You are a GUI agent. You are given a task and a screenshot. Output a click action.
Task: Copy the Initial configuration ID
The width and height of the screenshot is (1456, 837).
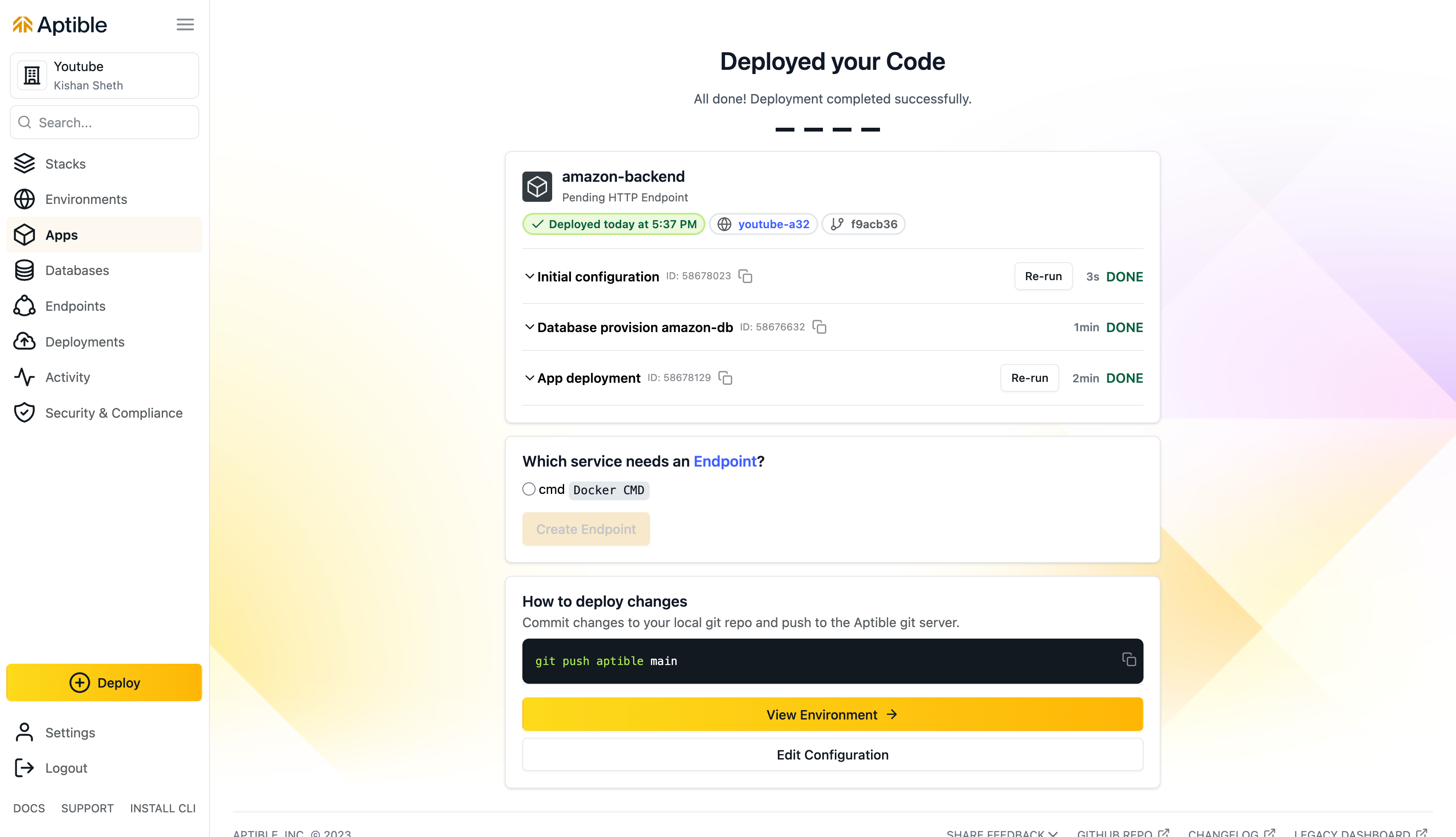pos(745,276)
